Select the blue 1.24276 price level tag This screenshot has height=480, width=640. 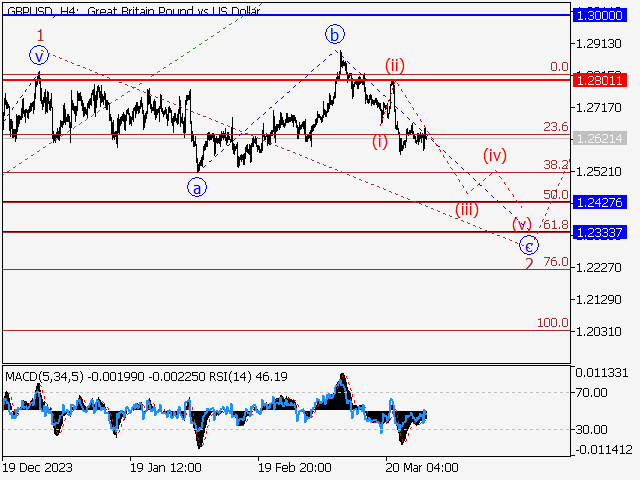click(x=600, y=202)
